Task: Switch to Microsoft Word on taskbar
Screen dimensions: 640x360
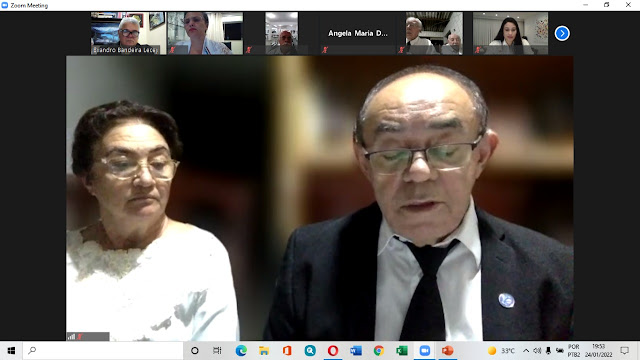Action: click(356, 351)
